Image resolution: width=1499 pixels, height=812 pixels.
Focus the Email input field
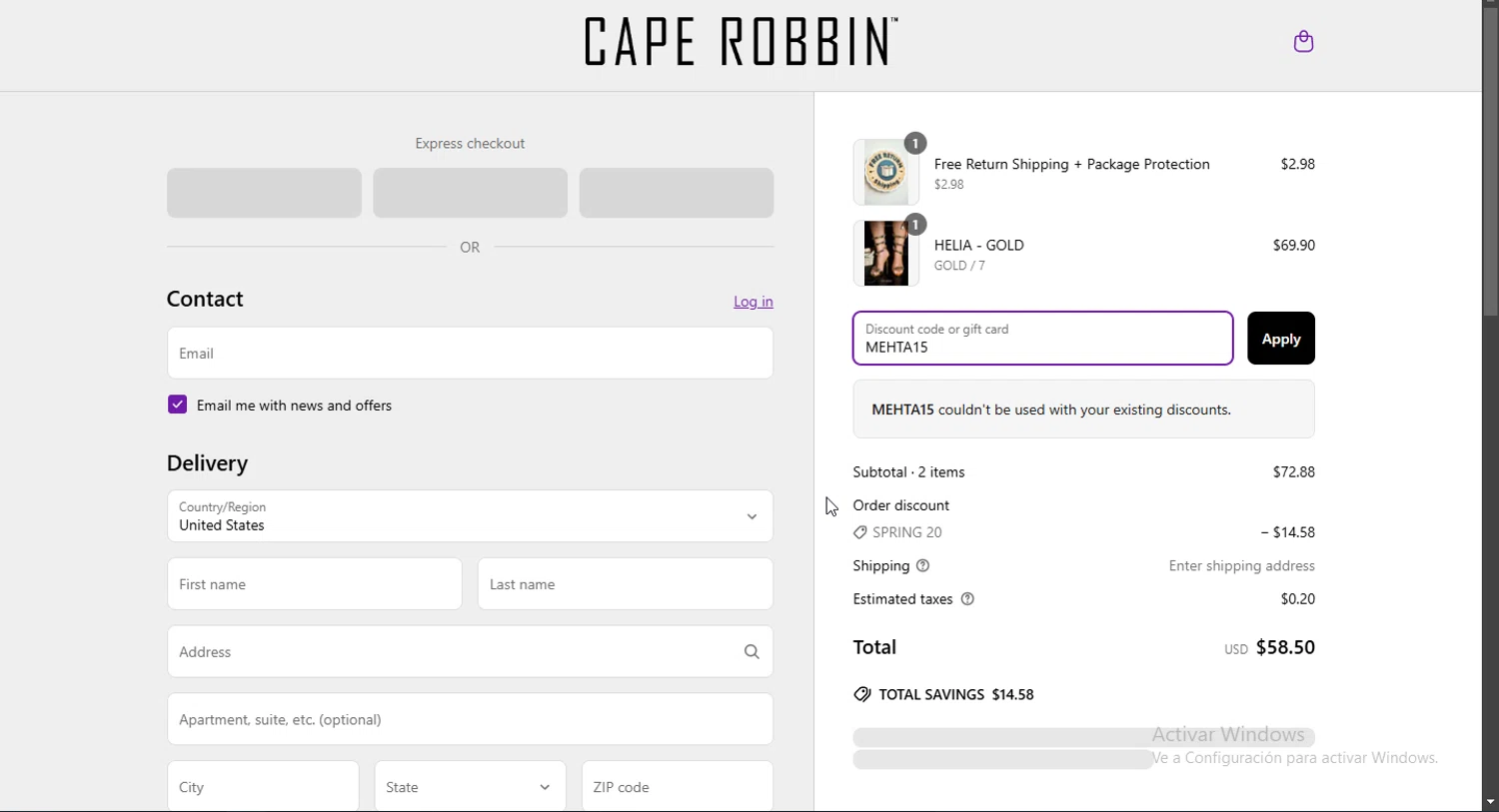pos(470,353)
